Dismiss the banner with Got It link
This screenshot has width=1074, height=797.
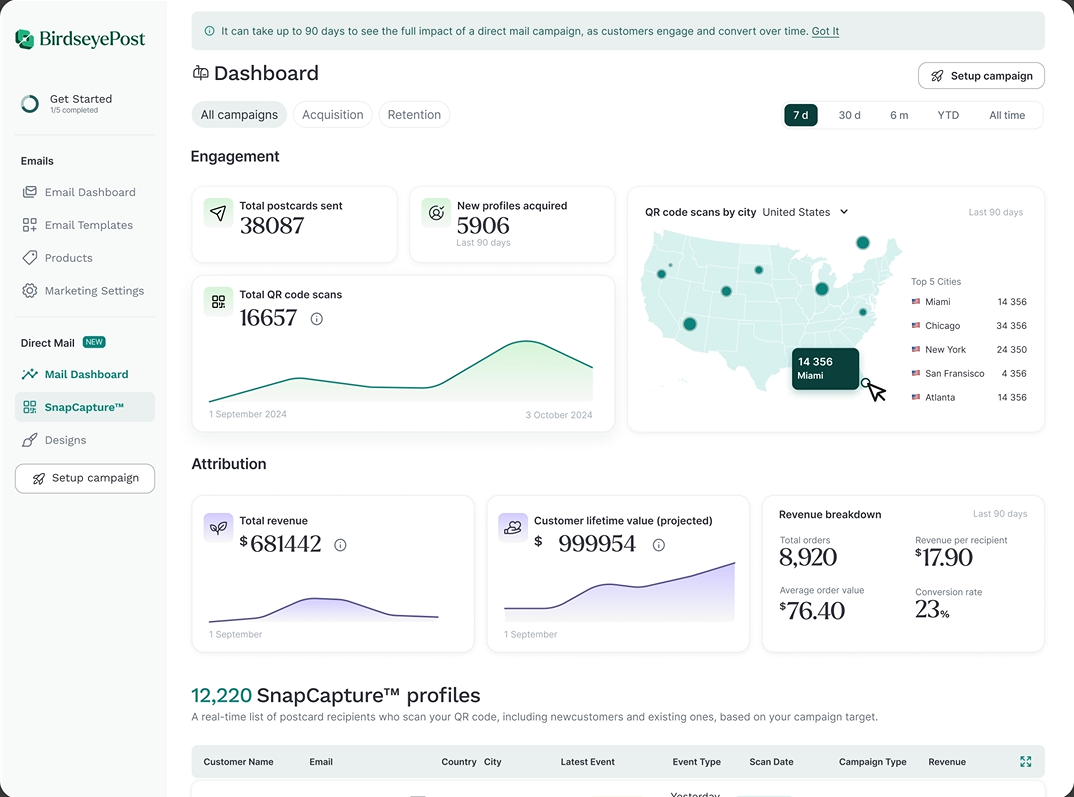pos(825,31)
